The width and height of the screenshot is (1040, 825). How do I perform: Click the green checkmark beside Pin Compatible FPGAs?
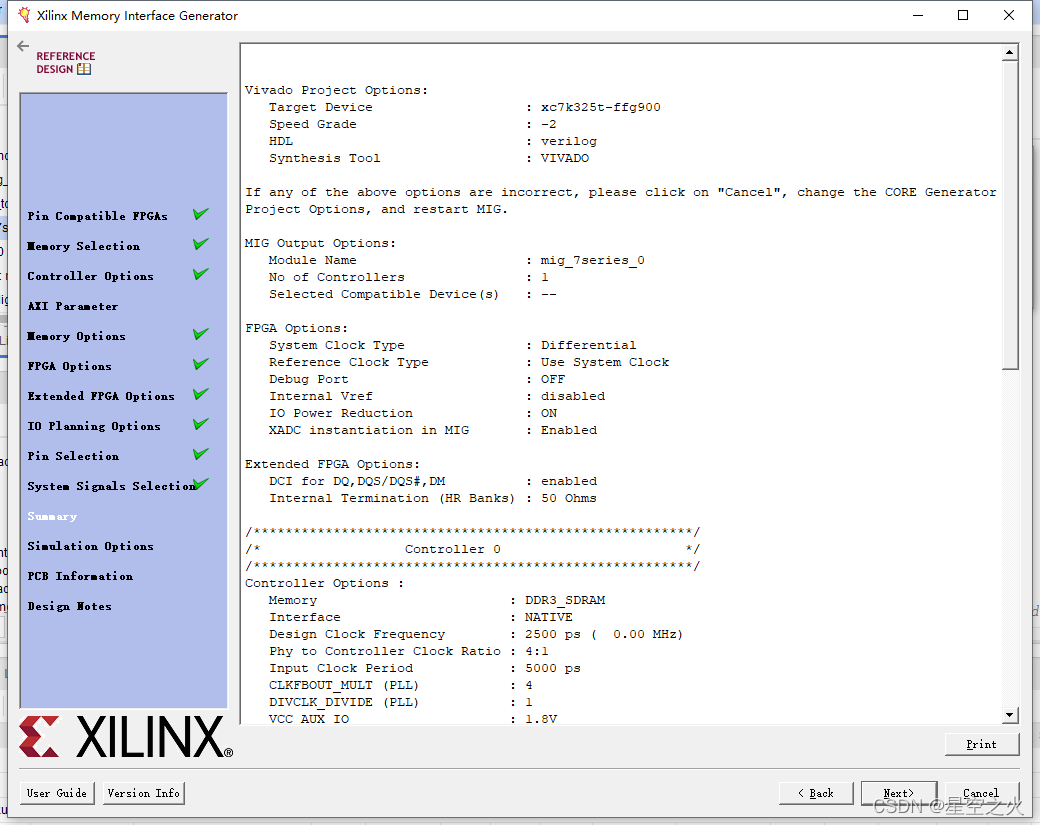pyautogui.click(x=201, y=214)
